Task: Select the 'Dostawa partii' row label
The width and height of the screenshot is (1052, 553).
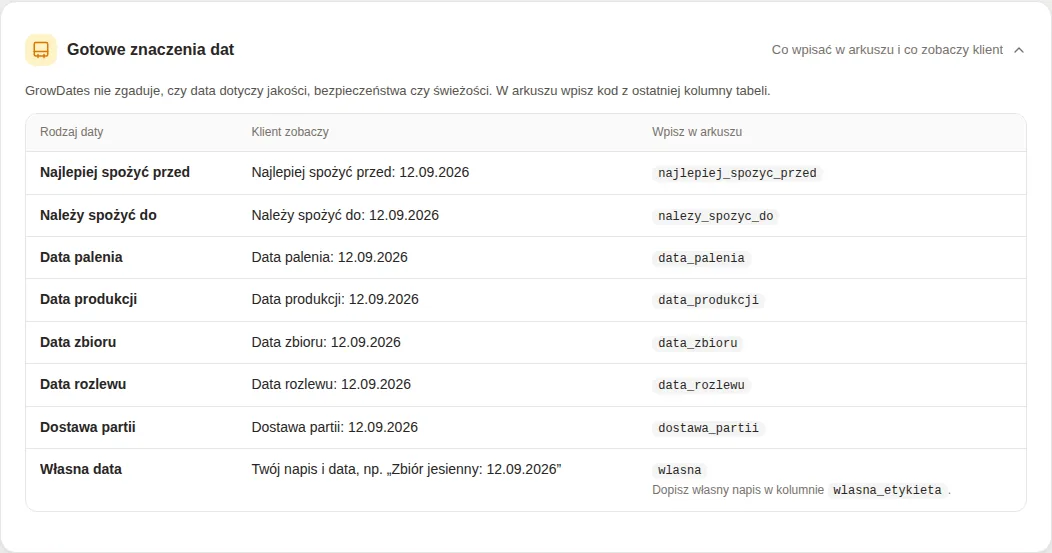Action: pos(88,428)
